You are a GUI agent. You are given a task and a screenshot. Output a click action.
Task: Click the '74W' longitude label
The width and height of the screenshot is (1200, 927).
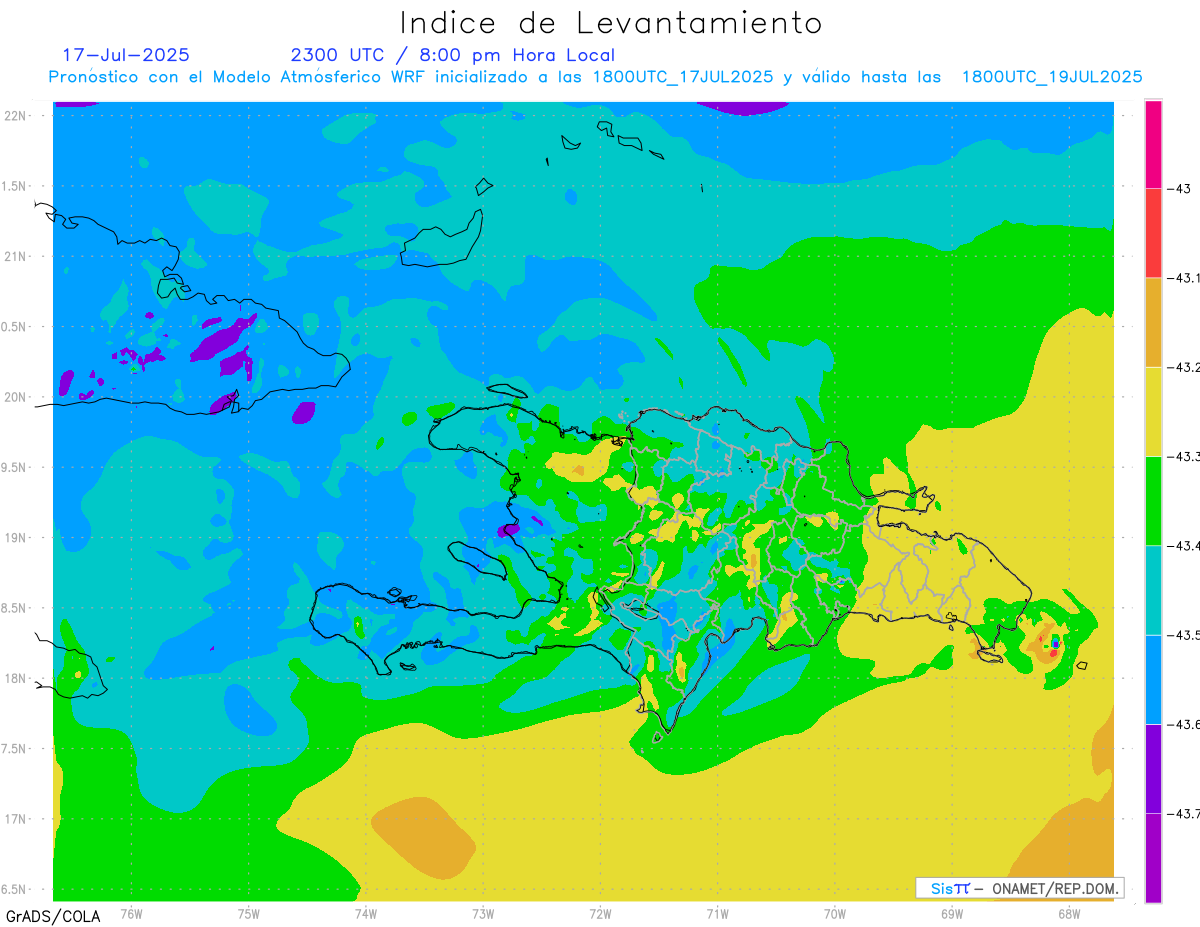[x=365, y=914]
